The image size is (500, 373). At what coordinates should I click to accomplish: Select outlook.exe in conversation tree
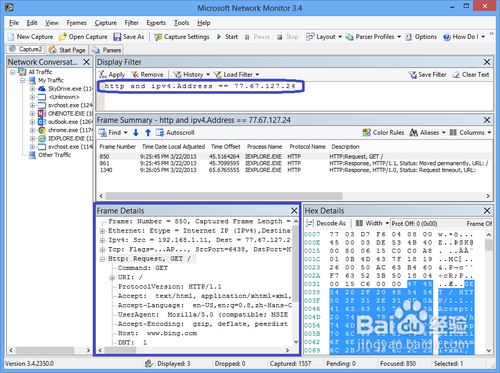[70, 122]
